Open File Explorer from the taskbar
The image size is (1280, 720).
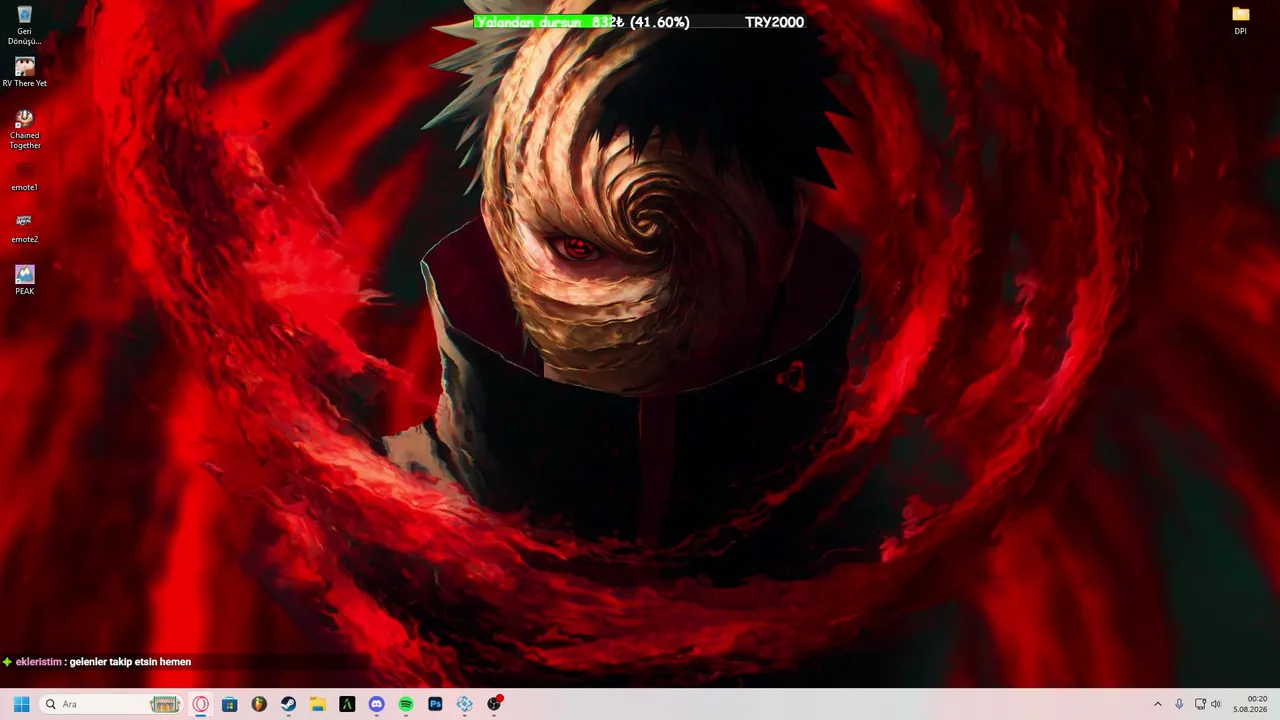318,704
